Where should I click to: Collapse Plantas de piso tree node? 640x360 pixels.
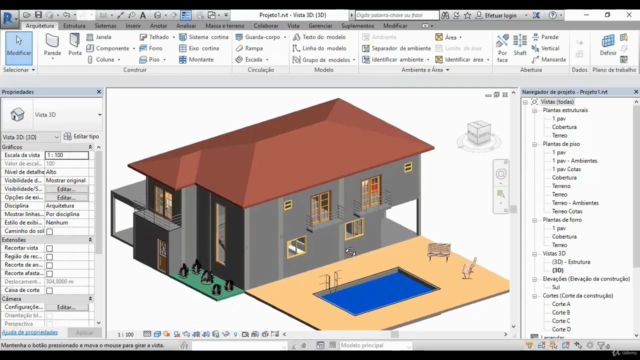point(535,144)
